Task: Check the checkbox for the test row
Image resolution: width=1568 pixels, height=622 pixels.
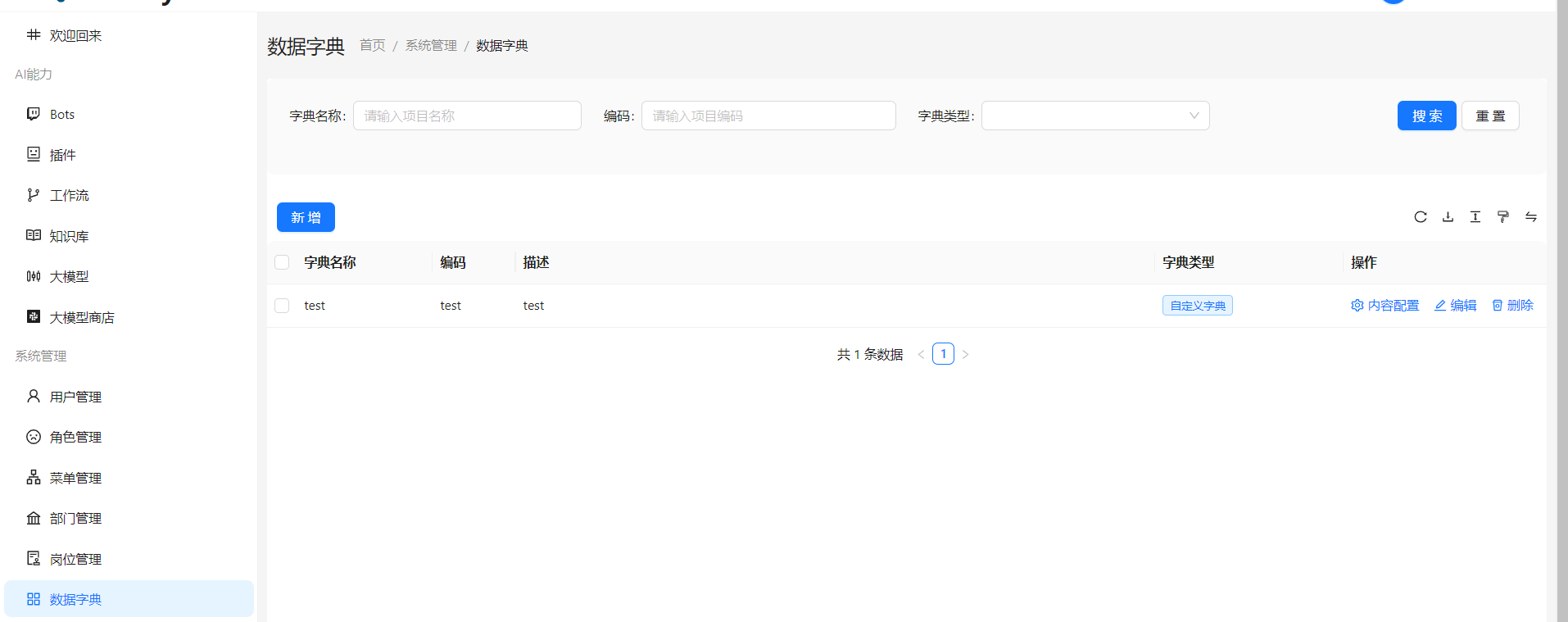Action: [x=282, y=306]
